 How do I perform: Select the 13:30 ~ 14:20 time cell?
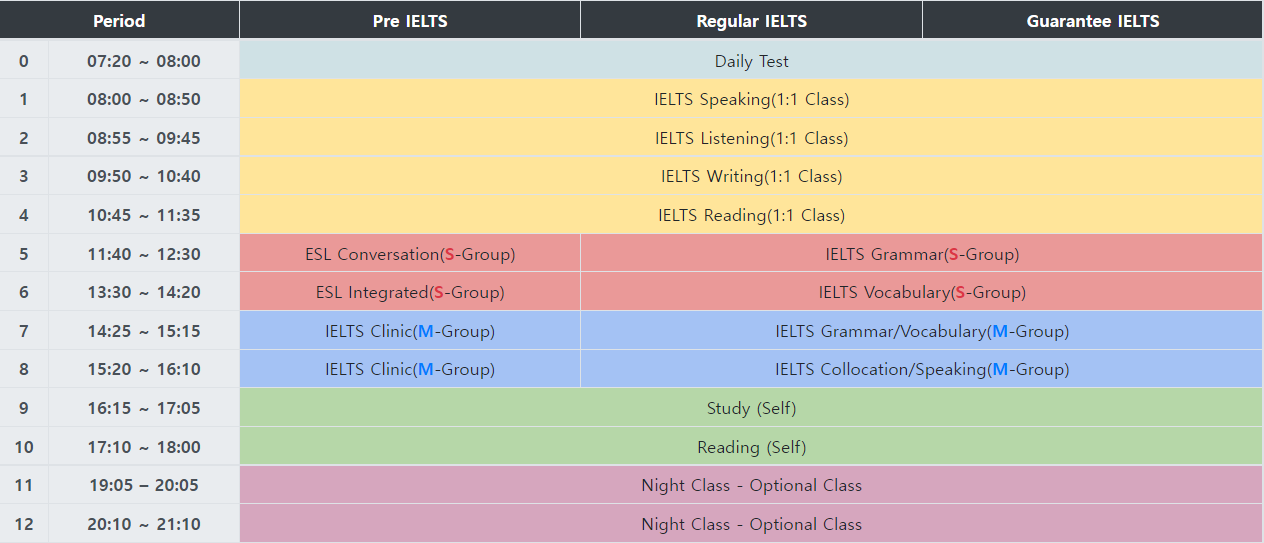tap(143, 292)
